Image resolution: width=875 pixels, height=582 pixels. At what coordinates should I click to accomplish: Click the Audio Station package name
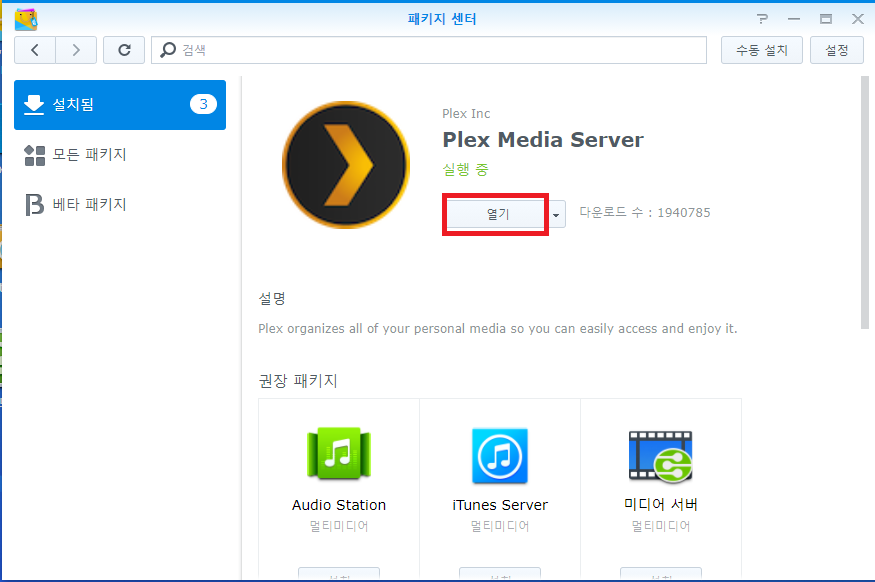[x=339, y=505]
